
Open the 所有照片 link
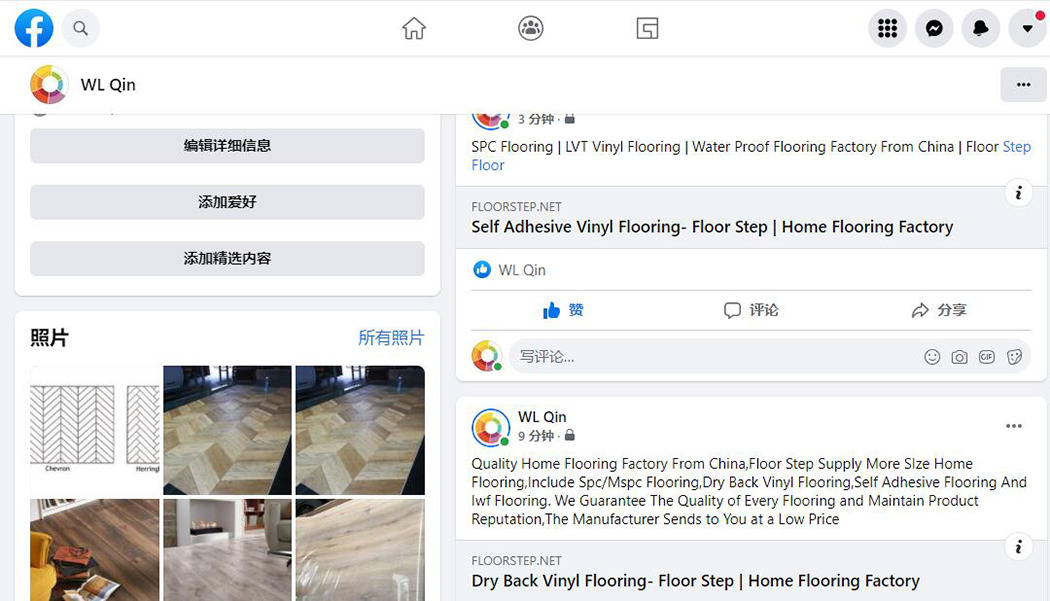pos(391,338)
